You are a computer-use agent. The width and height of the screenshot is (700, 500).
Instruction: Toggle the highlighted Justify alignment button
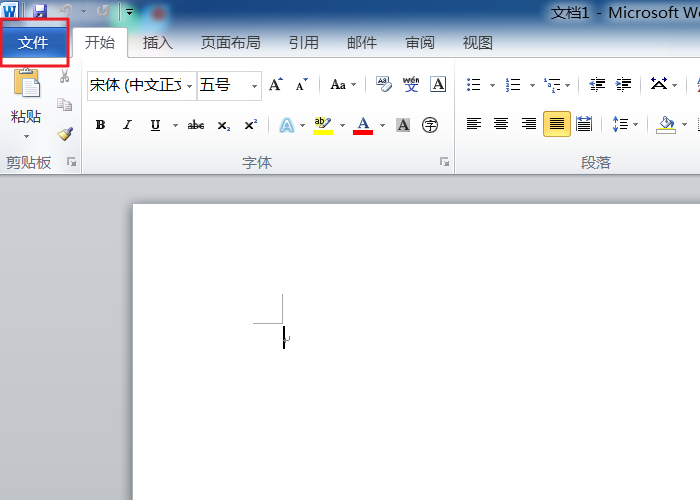coord(557,124)
